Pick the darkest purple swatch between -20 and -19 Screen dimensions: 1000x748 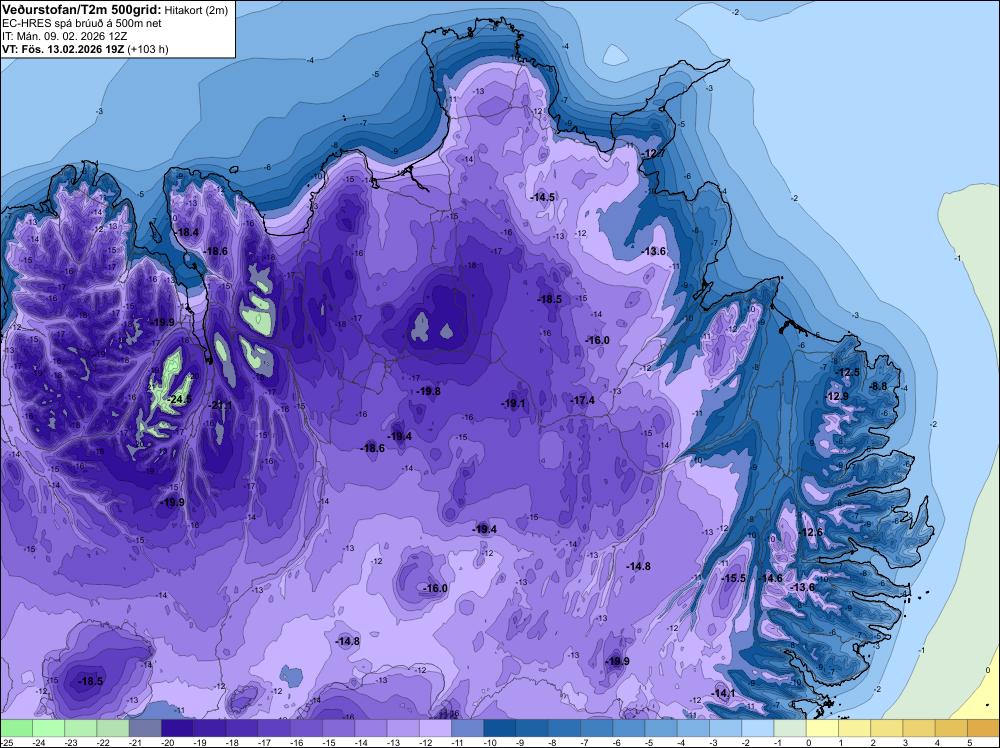177,728
